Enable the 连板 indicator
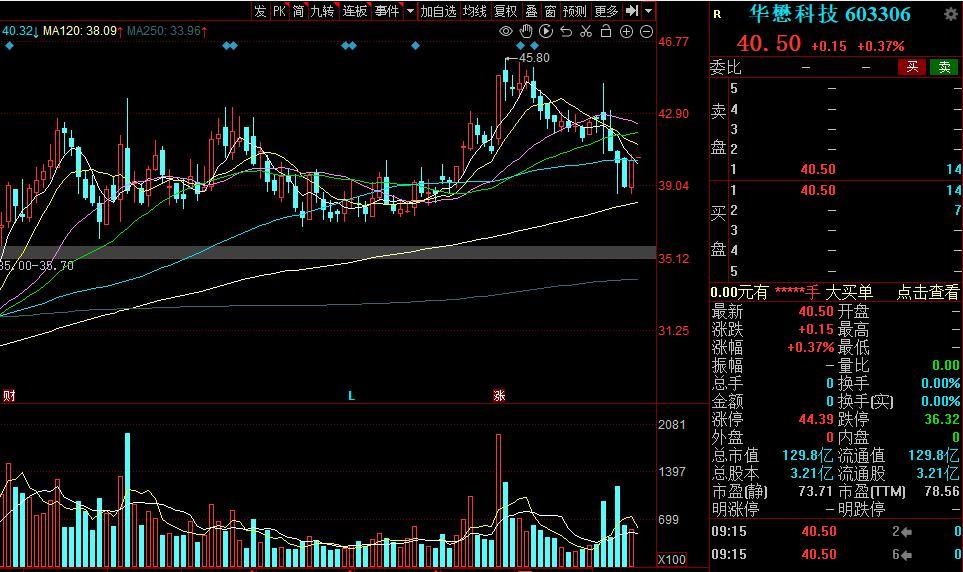Screen dimensions: 963x572 point(355,10)
